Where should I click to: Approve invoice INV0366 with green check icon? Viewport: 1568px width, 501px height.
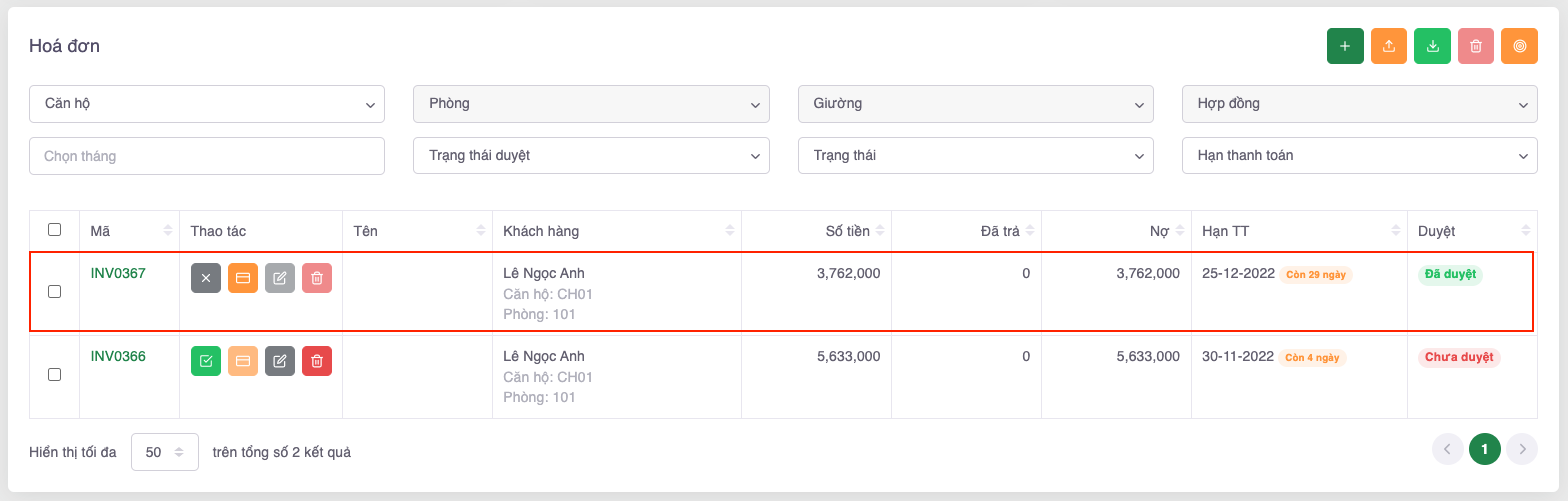pyautogui.click(x=205, y=361)
